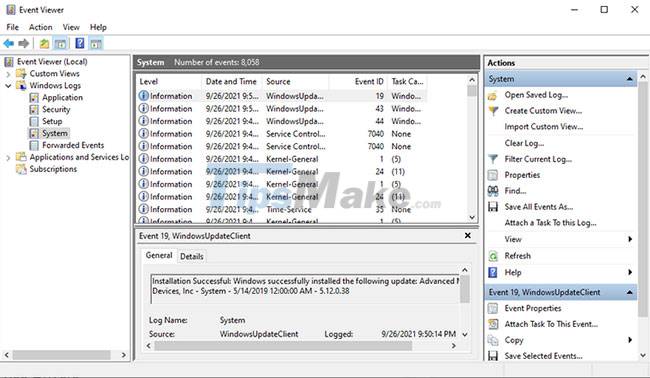Click the Import Custom View link
Image resolution: width=650 pixels, height=378 pixels.
pyautogui.click(x=543, y=127)
